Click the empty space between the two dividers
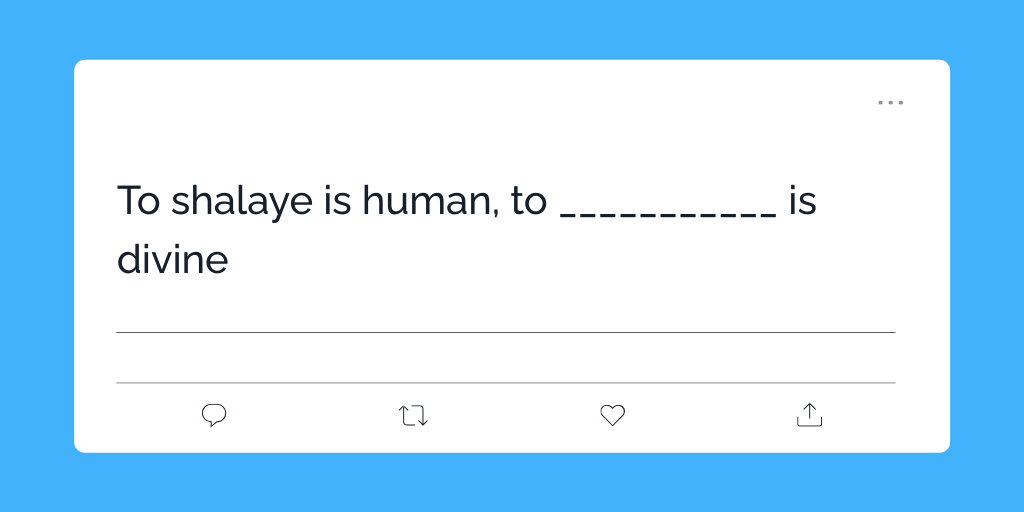Viewport: 1024px width, 512px height. click(x=505, y=357)
